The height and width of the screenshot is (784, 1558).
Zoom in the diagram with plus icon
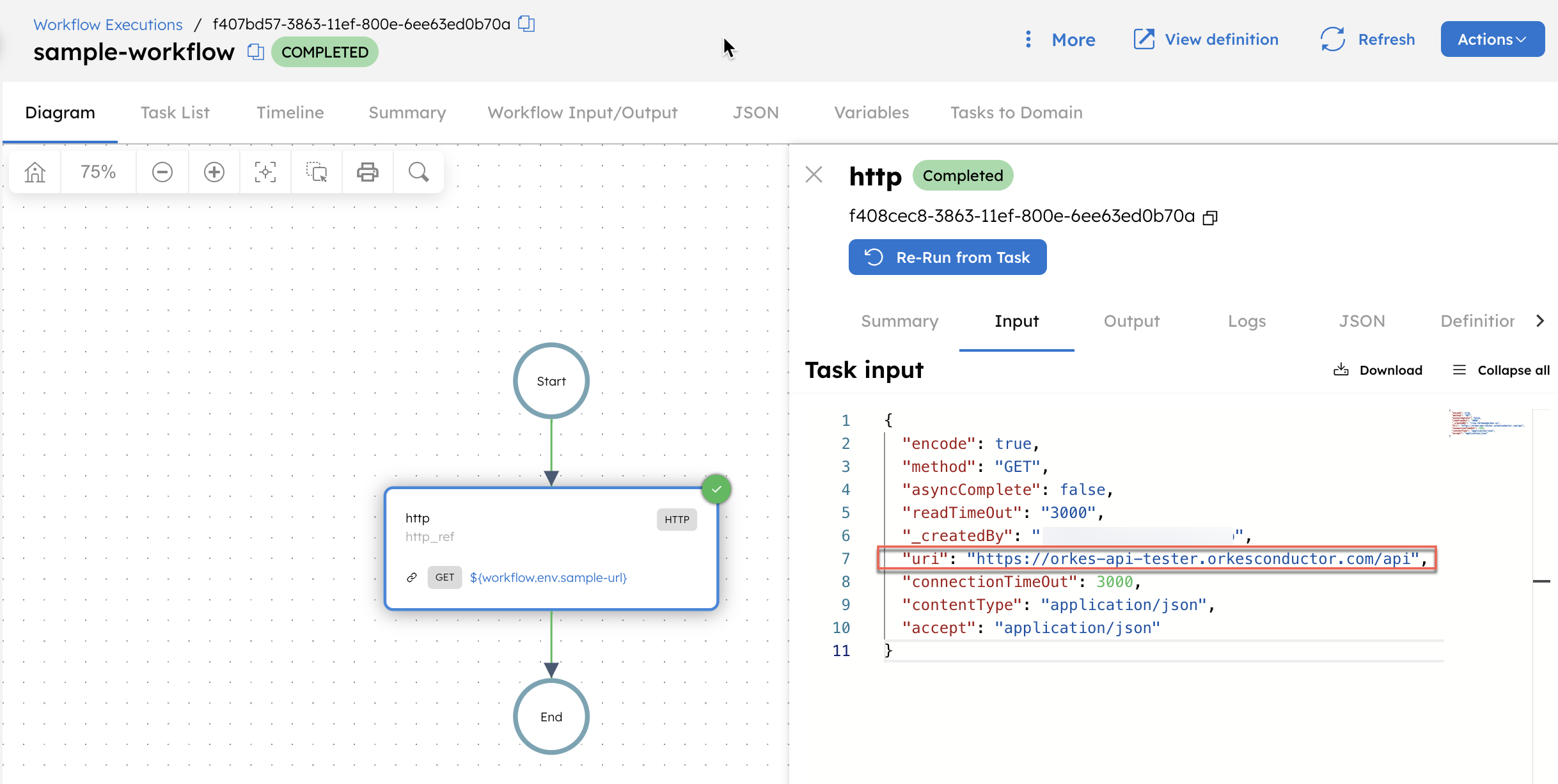pyautogui.click(x=214, y=172)
